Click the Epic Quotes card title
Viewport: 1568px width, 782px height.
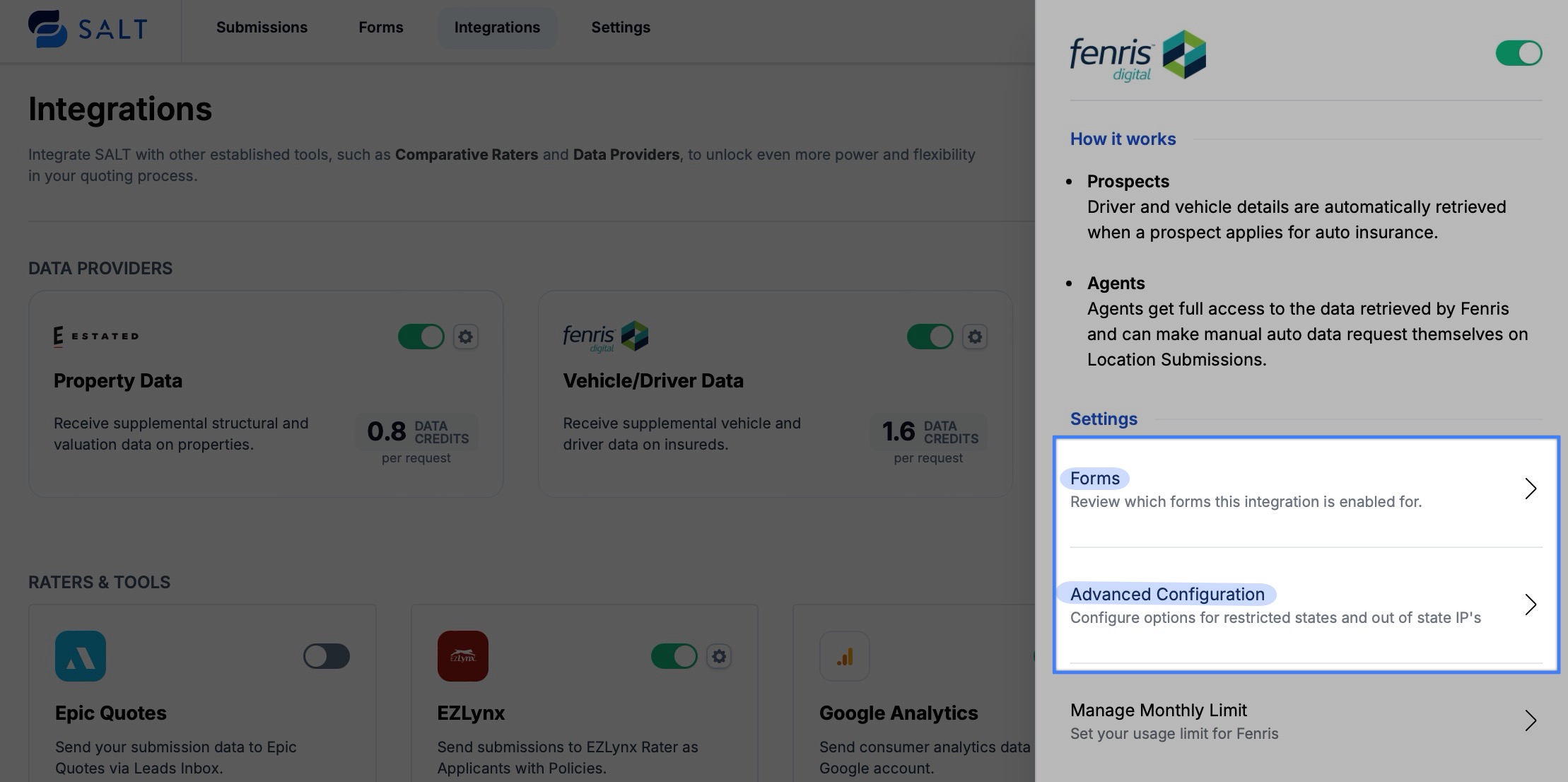pyautogui.click(x=111, y=713)
